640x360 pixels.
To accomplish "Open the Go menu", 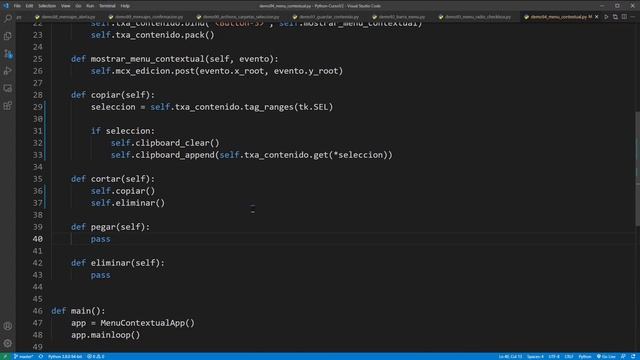I will pos(78,6).
